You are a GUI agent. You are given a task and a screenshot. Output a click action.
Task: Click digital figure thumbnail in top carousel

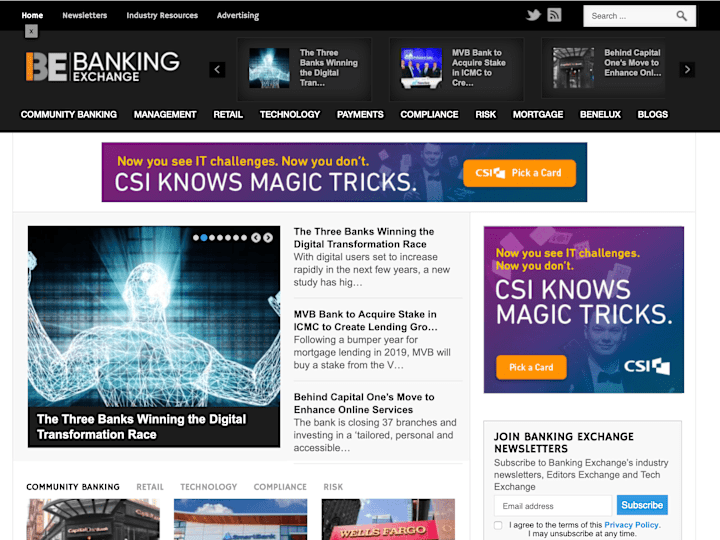[x=269, y=68]
